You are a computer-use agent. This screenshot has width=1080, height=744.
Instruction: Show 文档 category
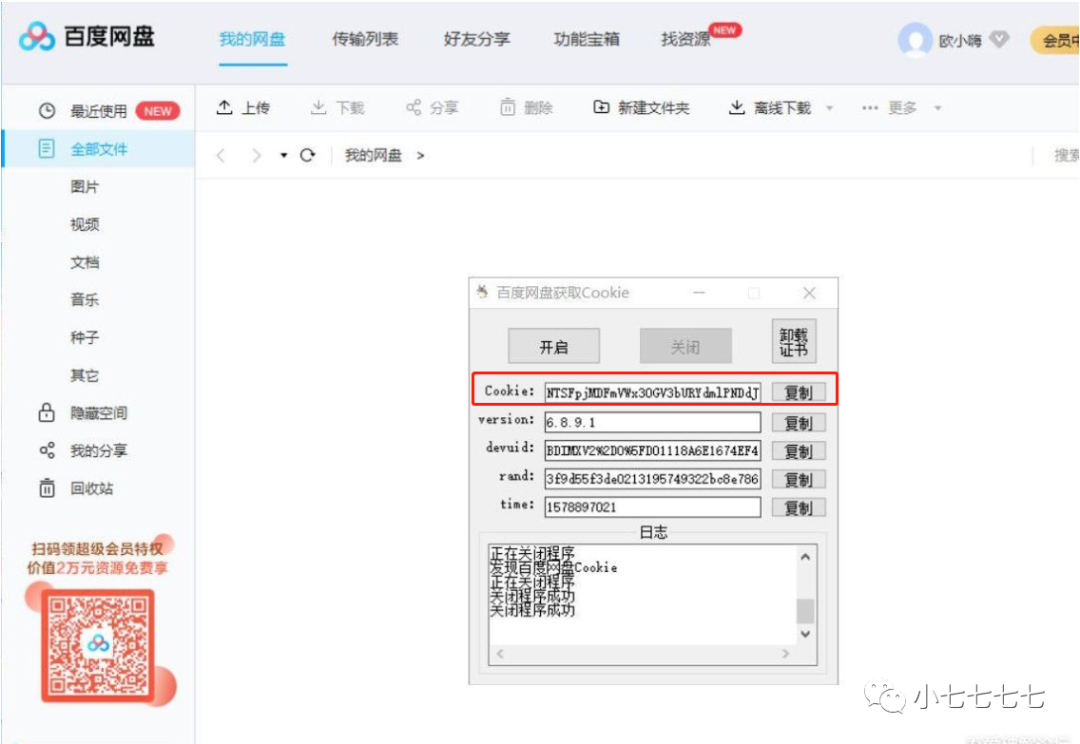point(85,262)
